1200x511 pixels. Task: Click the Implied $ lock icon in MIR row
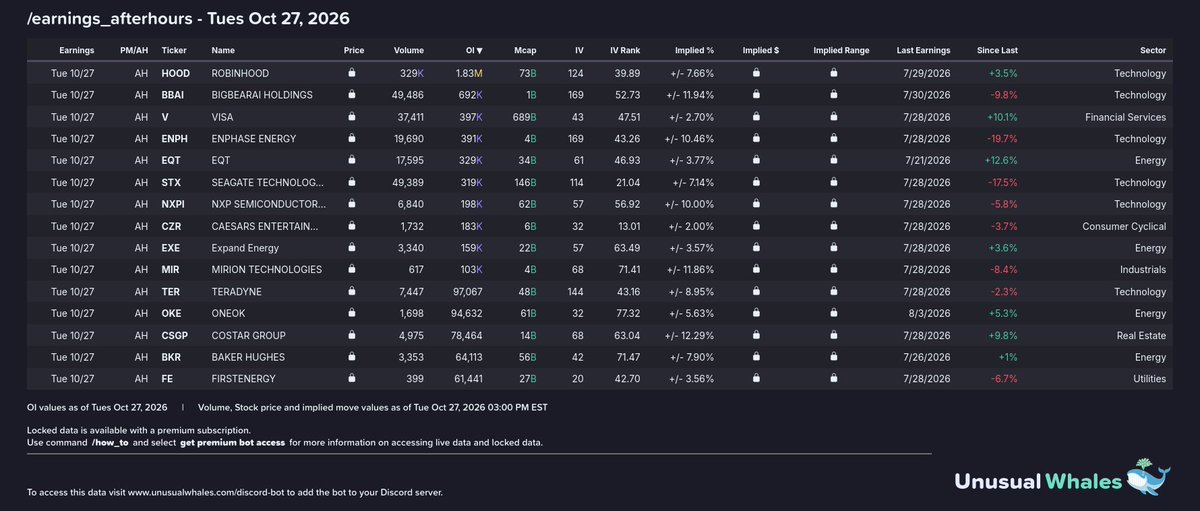(x=756, y=270)
